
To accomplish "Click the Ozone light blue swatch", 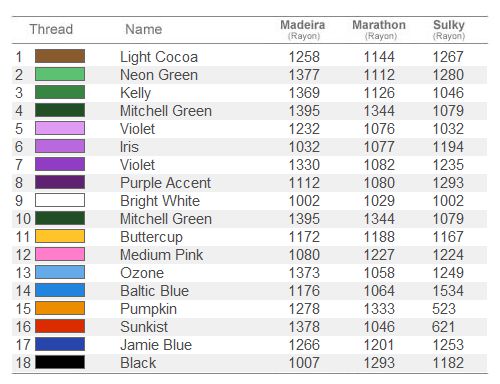I will pos(60,272).
